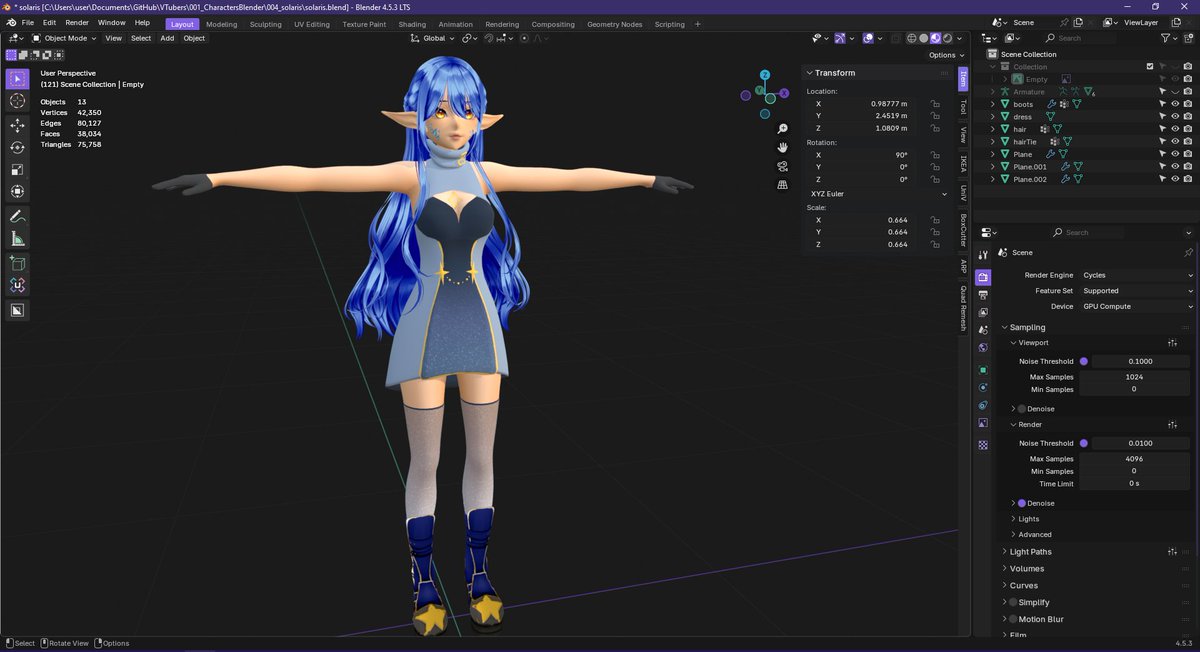The height and width of the screenshot is (652, 1200).
Task: Select the Select Box tool
Action: [x=17, y=79]
